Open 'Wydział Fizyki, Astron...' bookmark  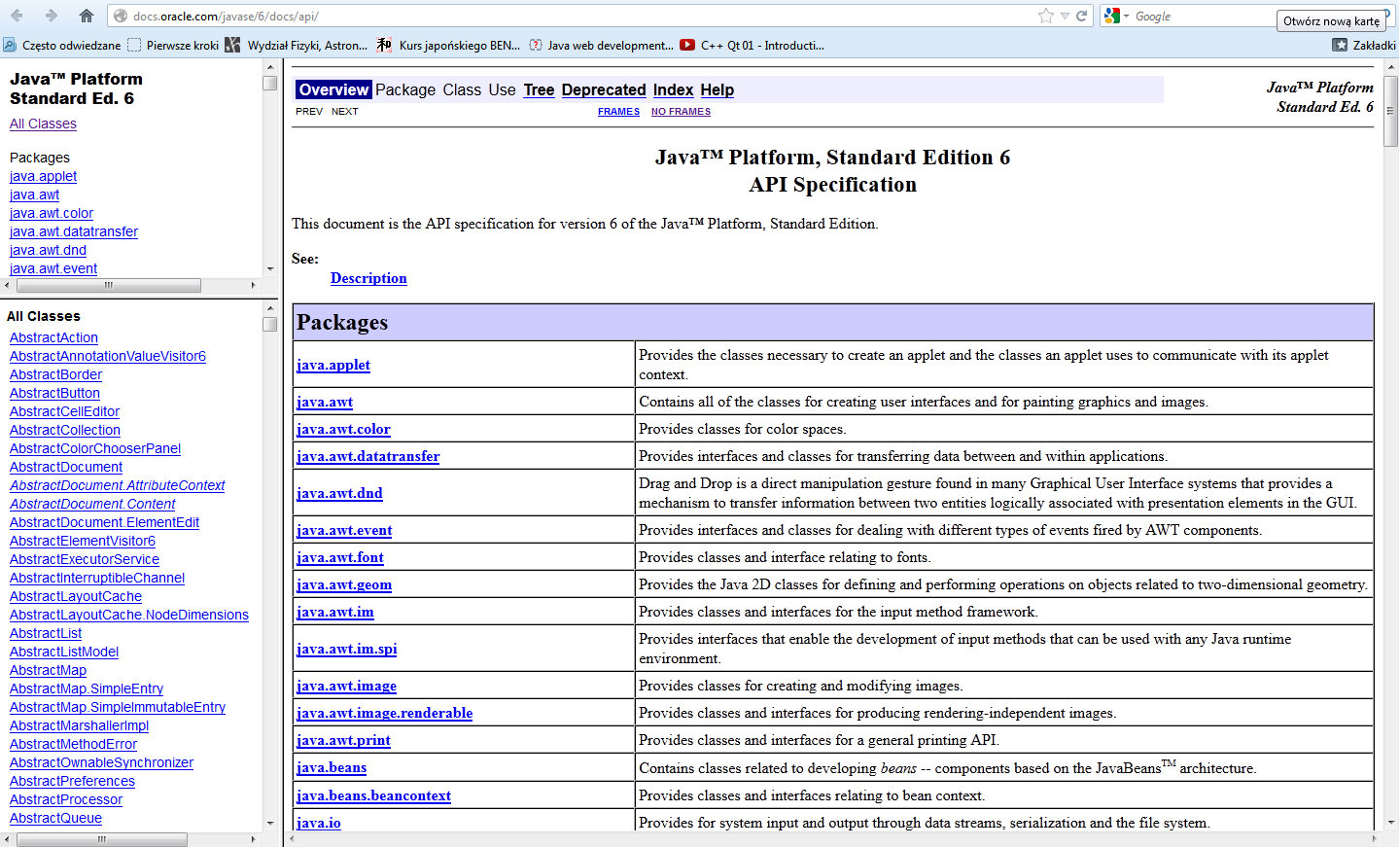tap(297, 45)
